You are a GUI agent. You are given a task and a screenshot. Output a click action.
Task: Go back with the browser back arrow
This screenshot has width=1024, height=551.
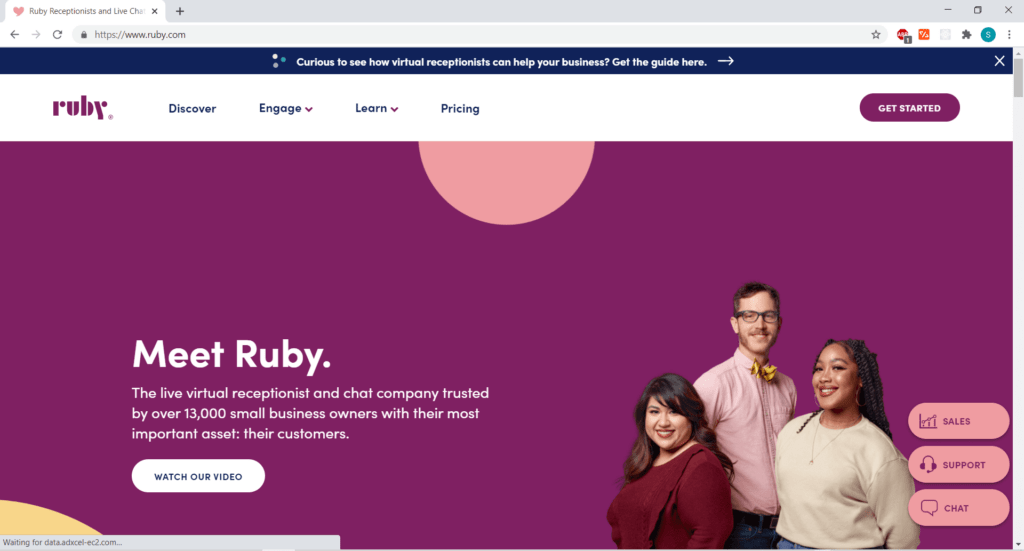coord(14,35)
